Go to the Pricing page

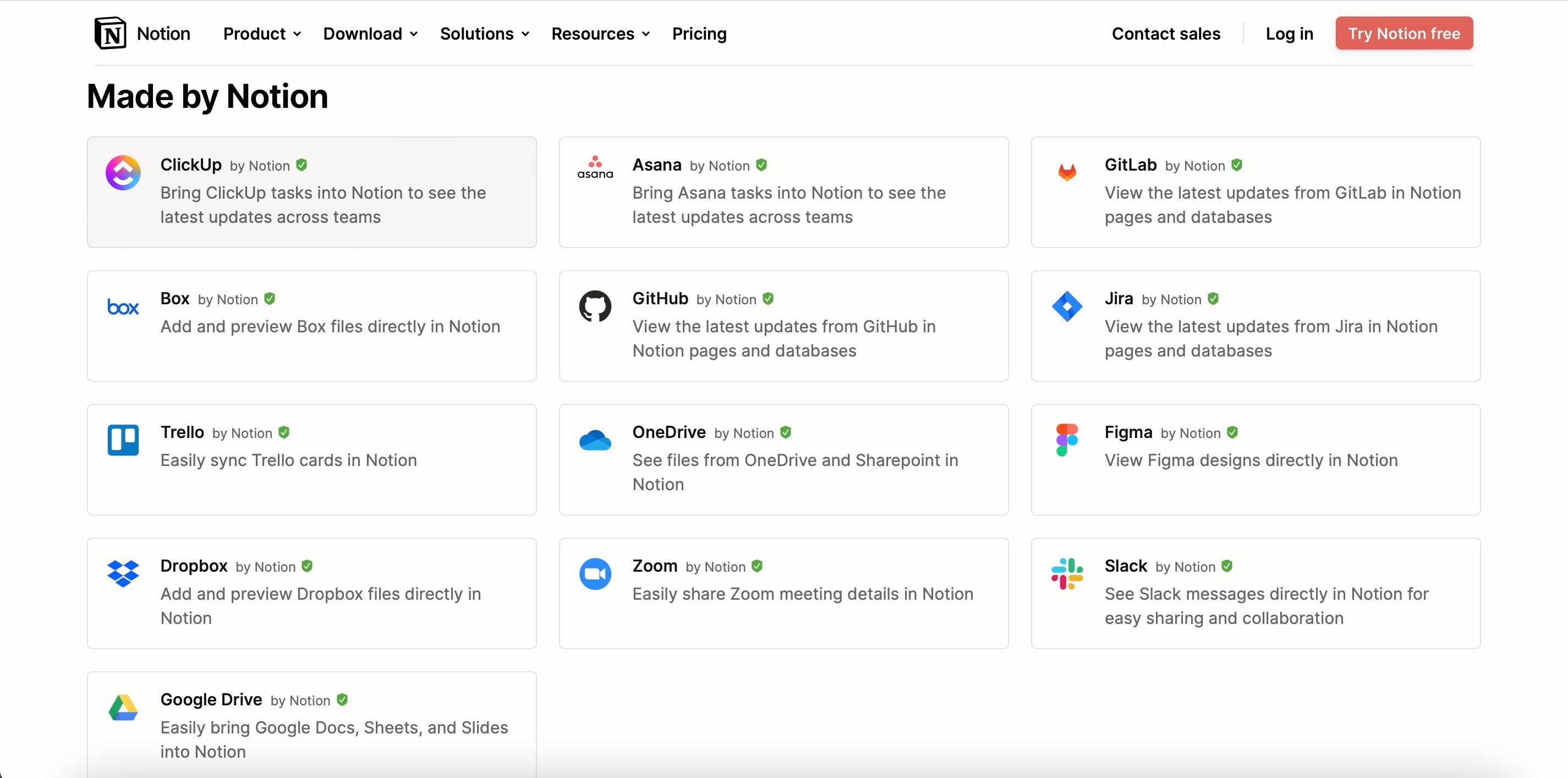click(x=699, y=34)
